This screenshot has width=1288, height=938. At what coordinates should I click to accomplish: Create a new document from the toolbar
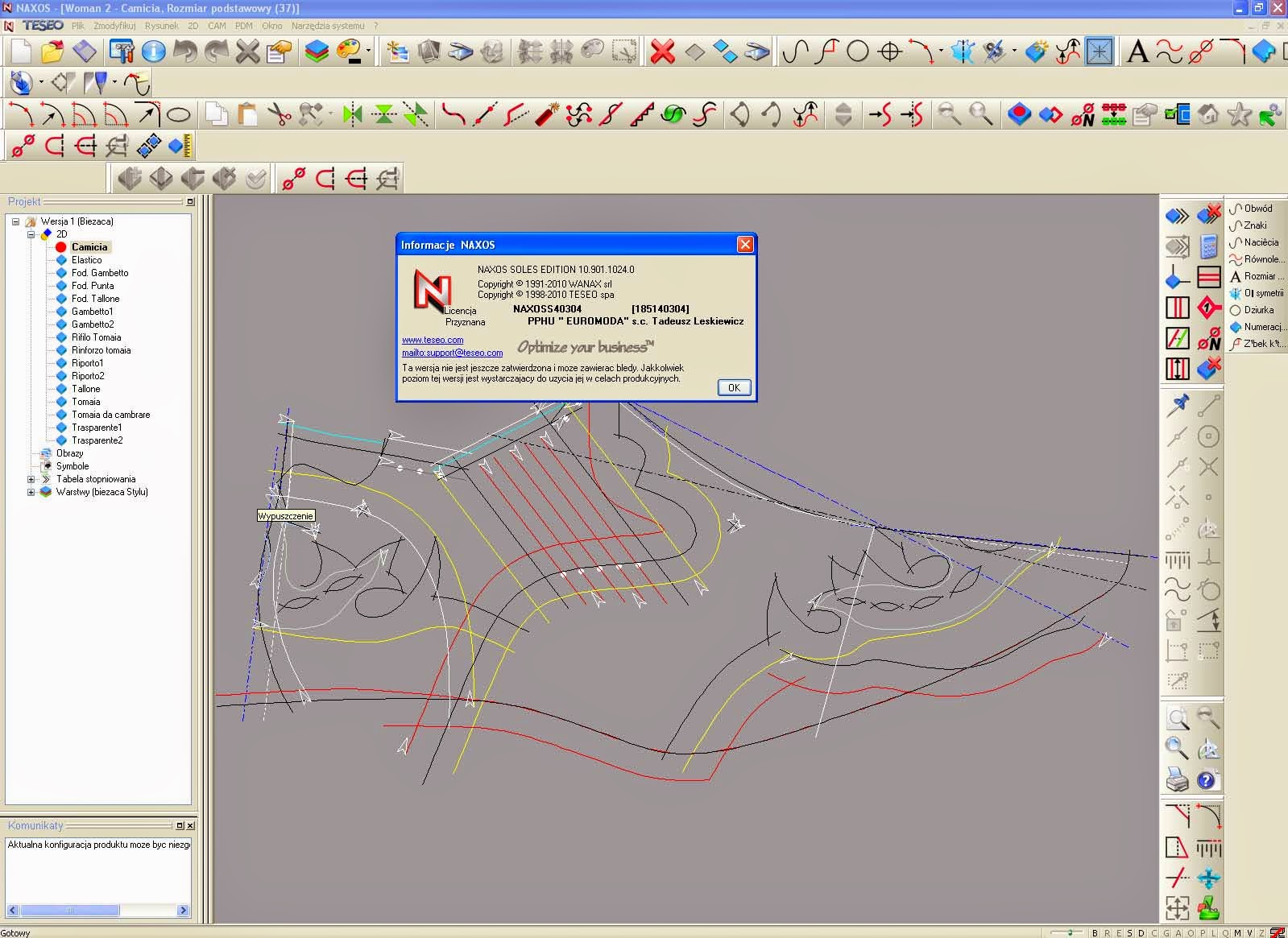tap(21, 52)
